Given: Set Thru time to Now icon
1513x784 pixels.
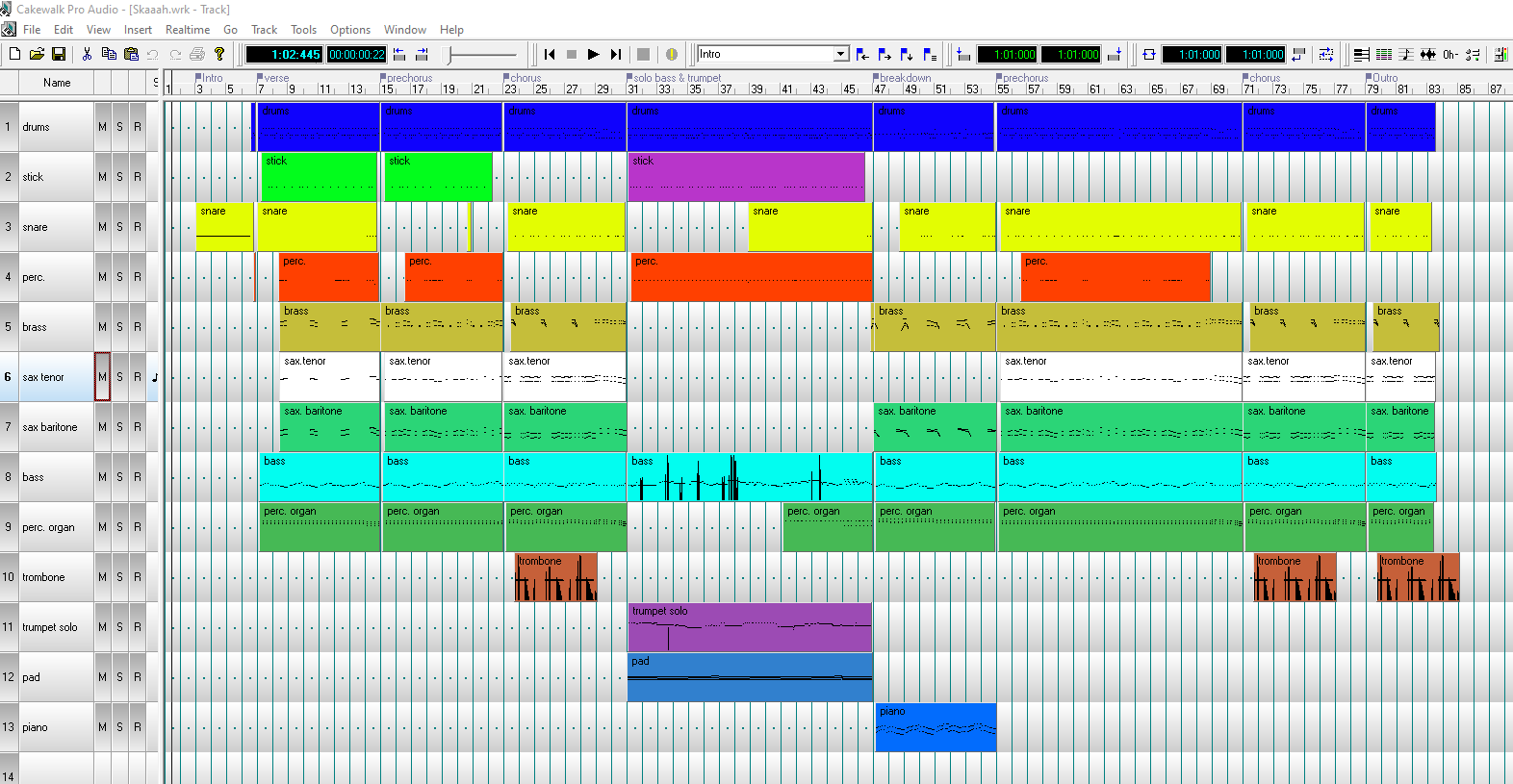Looking at the screenshot, I should [x=1114, y=54].
